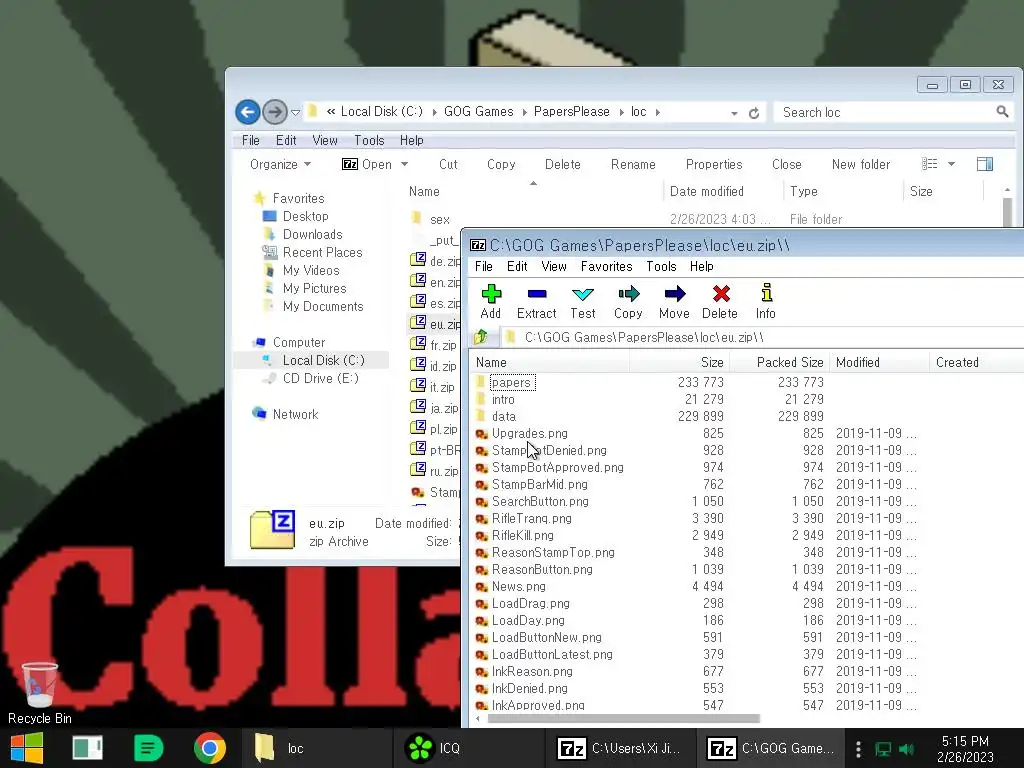This screenshot has width=1024, height=768.
Task: Open View menu in 7-Zip
Action: tap(554, 266)
